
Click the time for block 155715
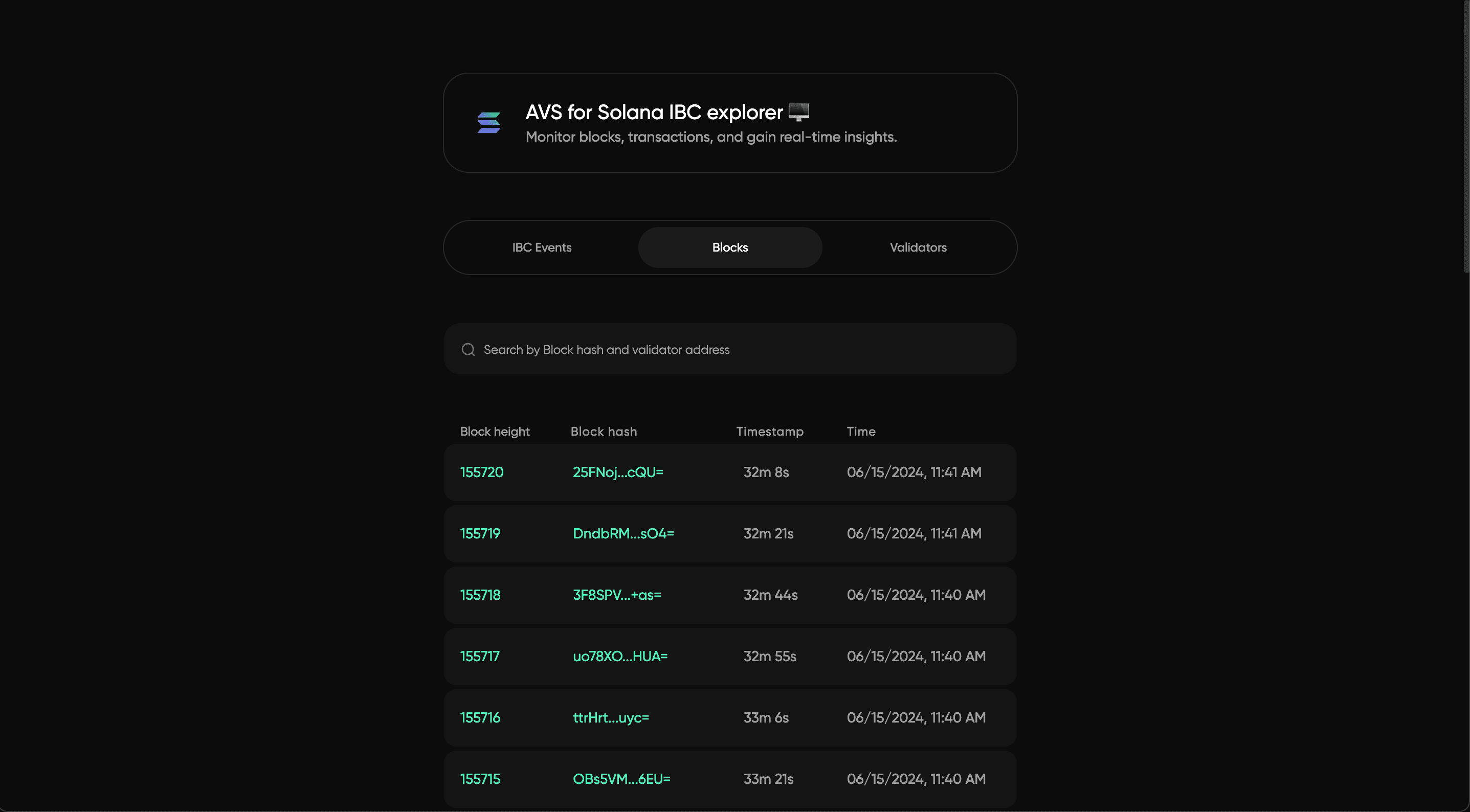click(x=916, y=779)
